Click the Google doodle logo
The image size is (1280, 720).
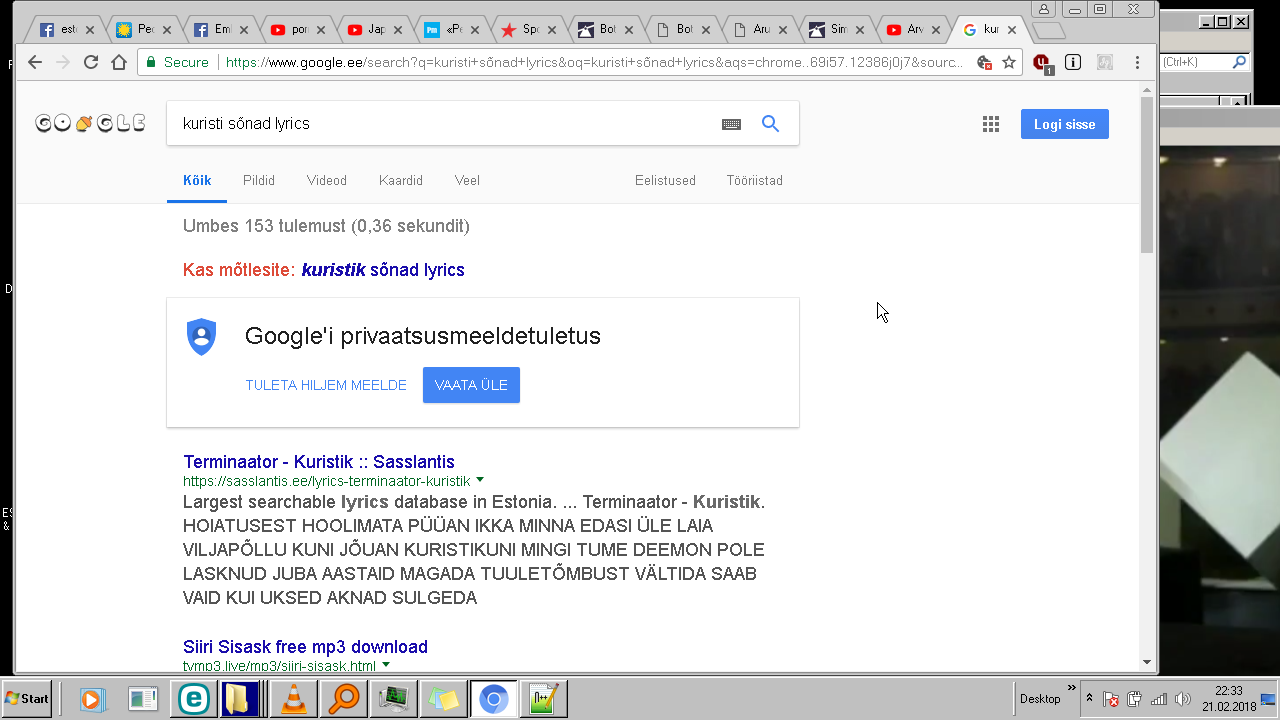tap(90, 123)
